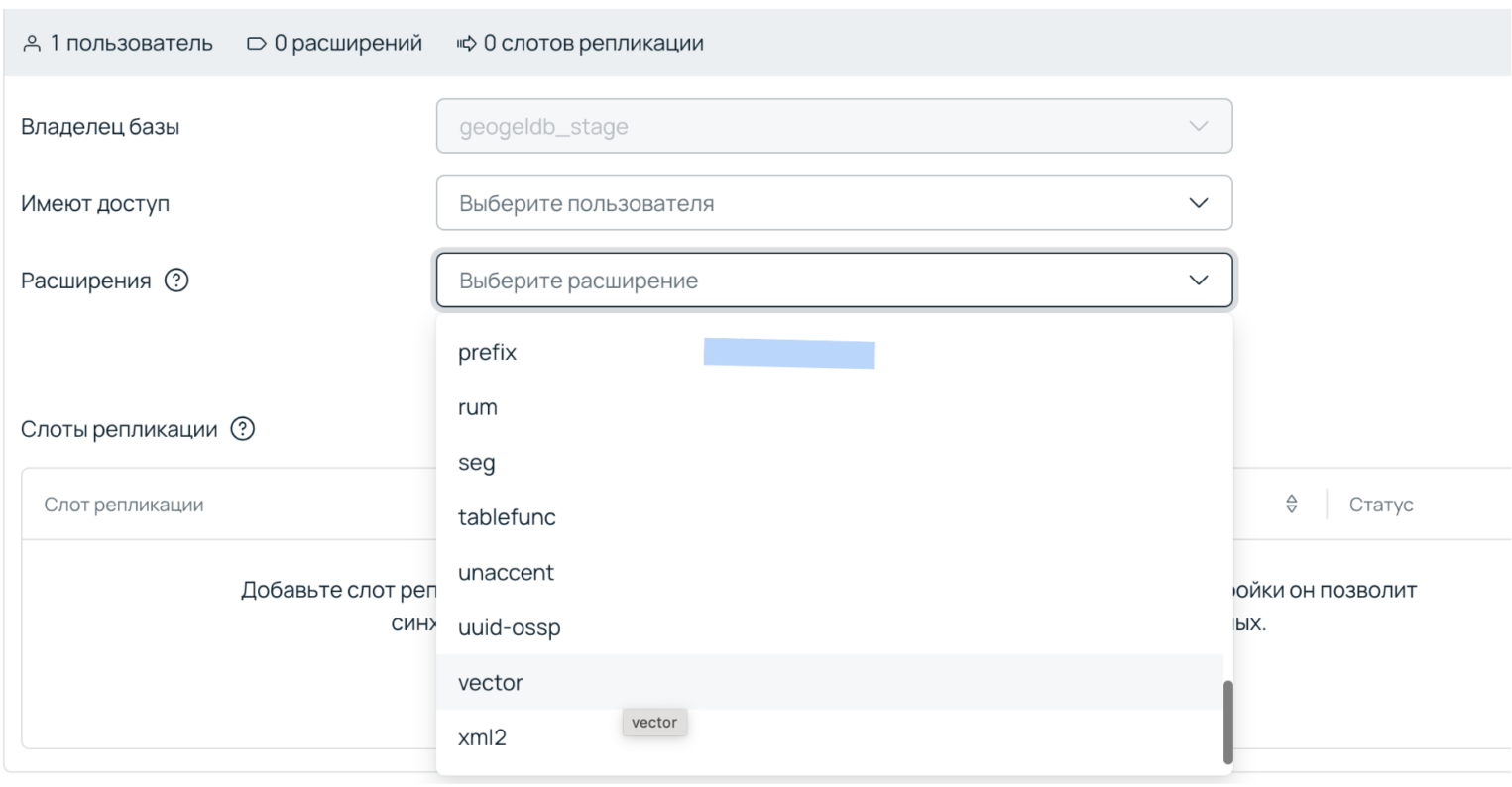This screenshot has width=1512, height=787.
Task: Open help icon next to Слоты репликации
Action: 243,429
